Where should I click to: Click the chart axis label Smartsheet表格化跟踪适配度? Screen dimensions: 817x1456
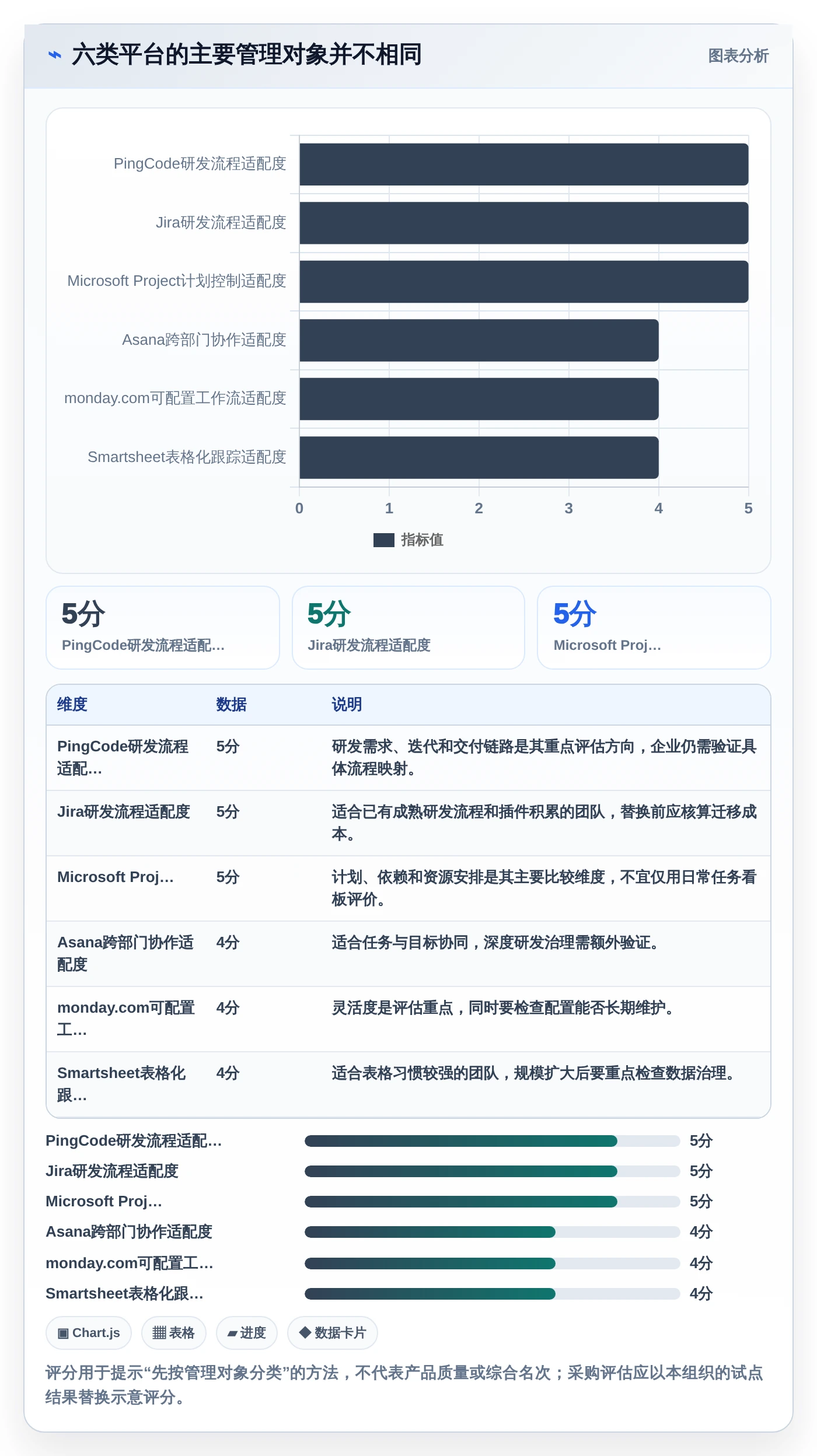coord(187,457)
